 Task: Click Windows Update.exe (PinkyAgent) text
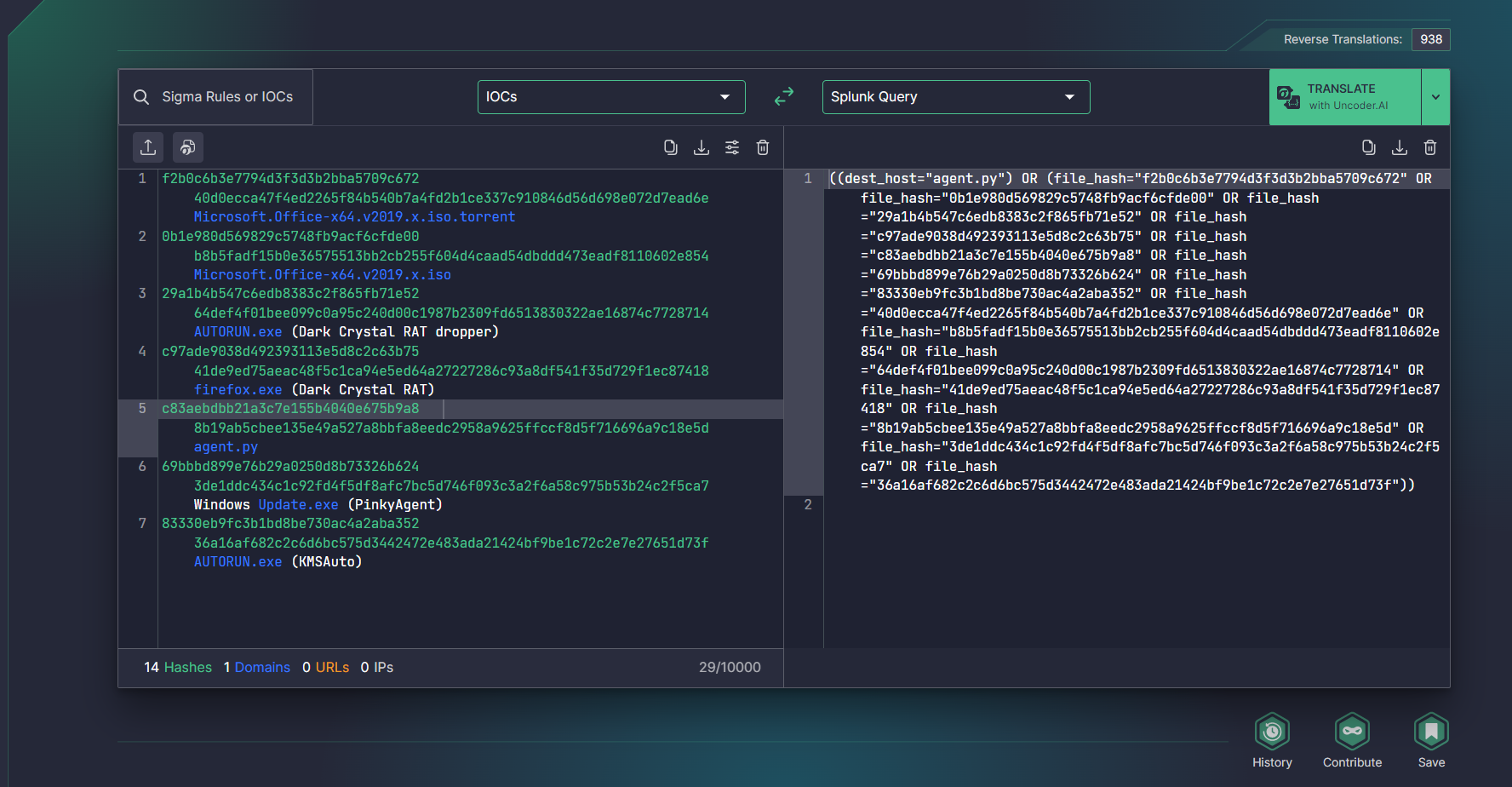pos(318,505)
